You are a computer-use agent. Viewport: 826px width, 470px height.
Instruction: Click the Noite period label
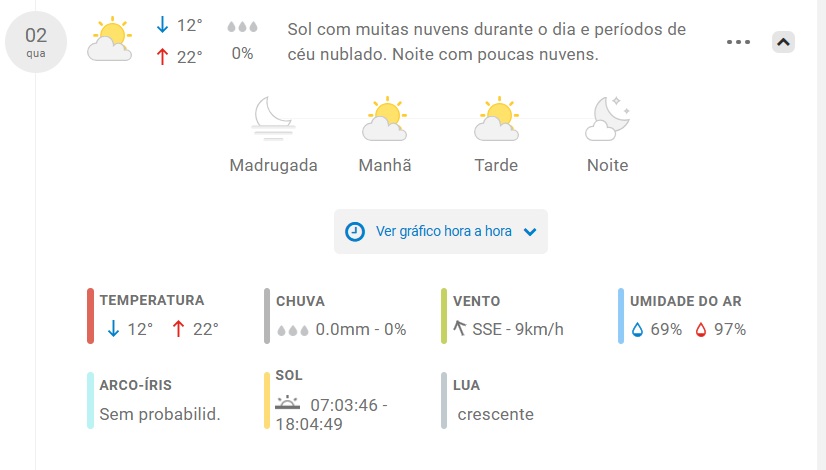coord(607,165)
